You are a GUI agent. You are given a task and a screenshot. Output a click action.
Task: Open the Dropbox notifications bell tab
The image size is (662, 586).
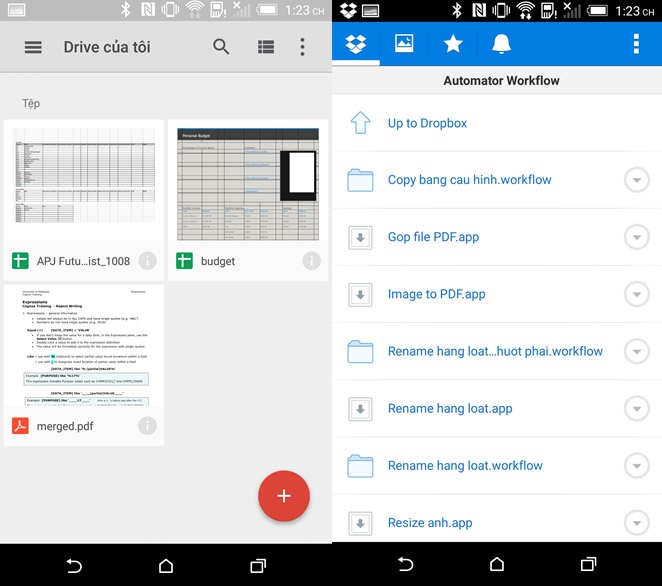tap(501, 43)
